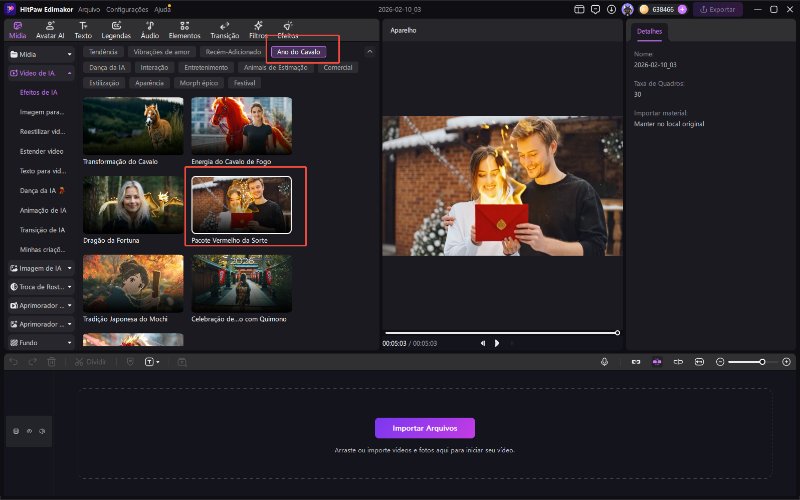Click the Importar Arquivos button
The height and width of the screenshot is (500, 800).
click(x=424, y=428)
